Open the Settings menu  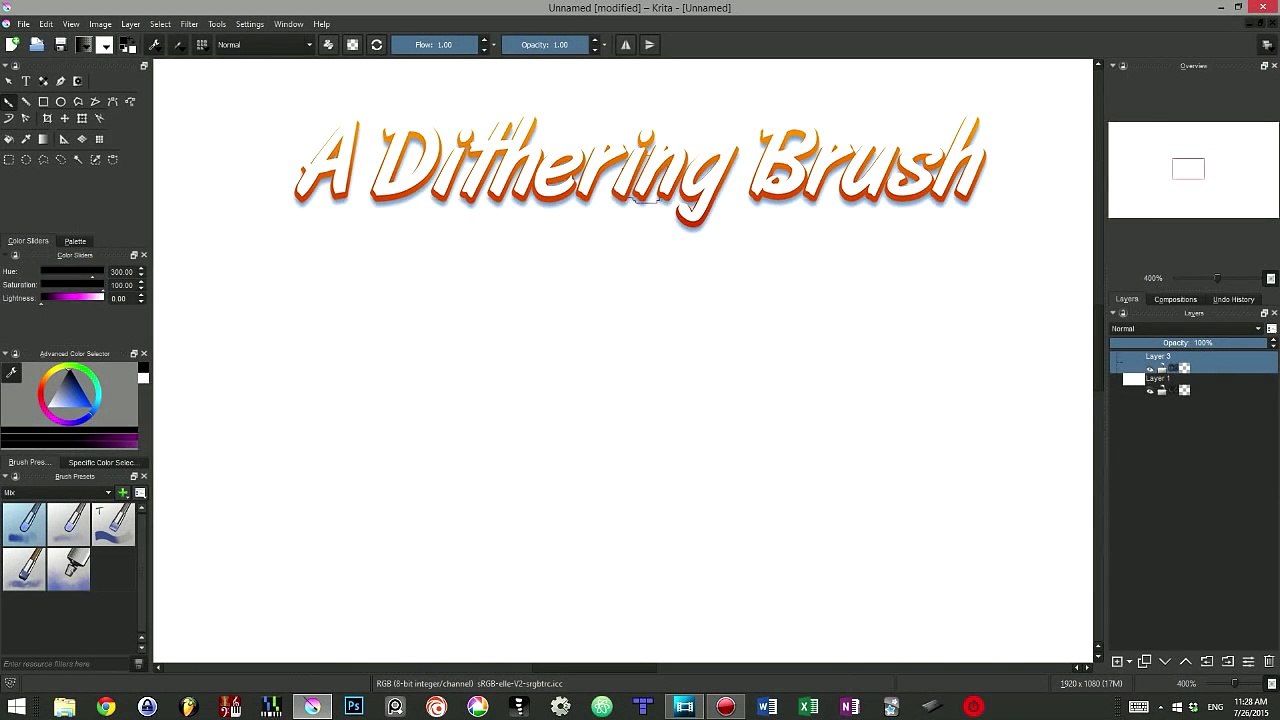pyautogui.click(x=250, y=24)
